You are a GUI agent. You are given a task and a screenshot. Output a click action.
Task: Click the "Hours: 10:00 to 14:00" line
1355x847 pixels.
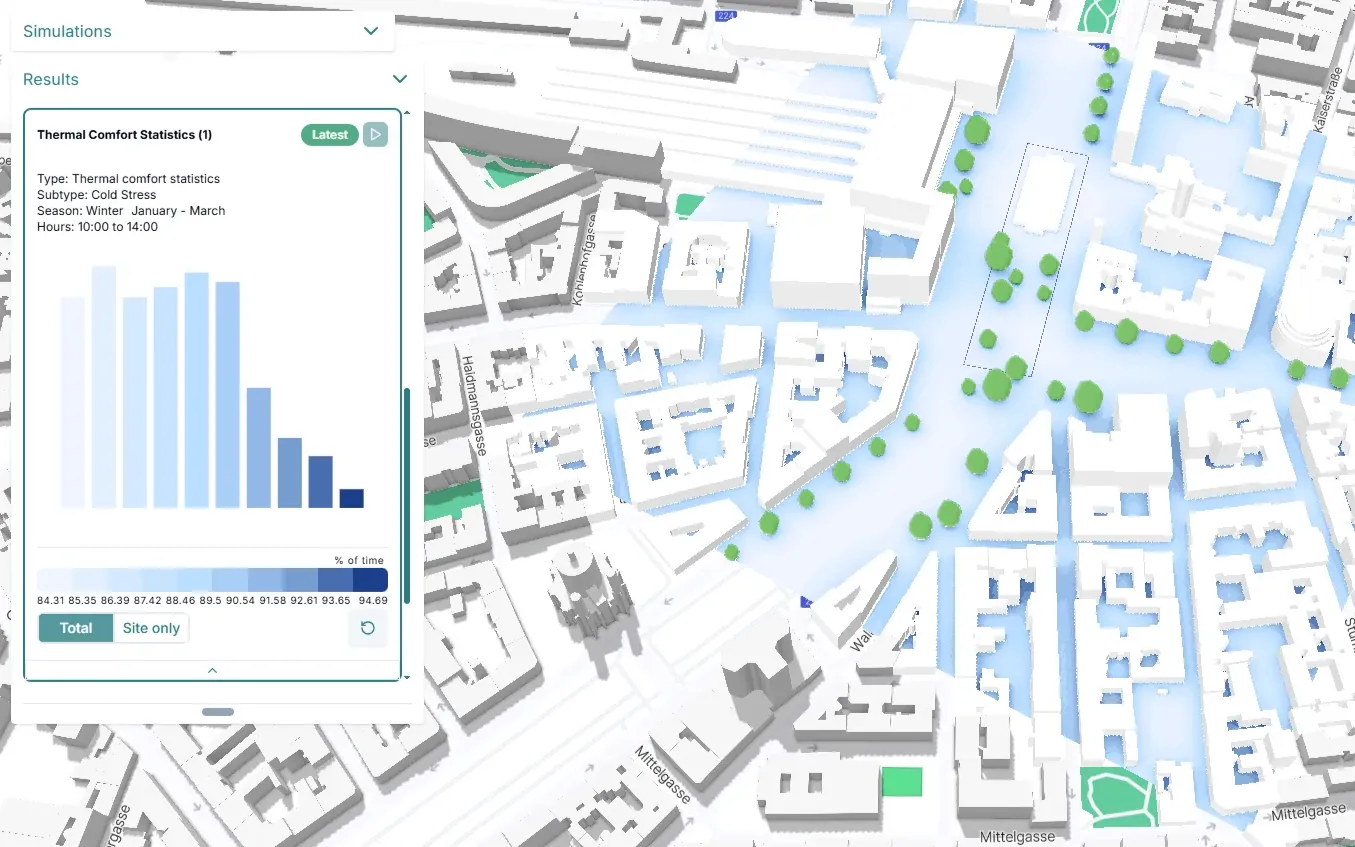[x=97, y=227]
